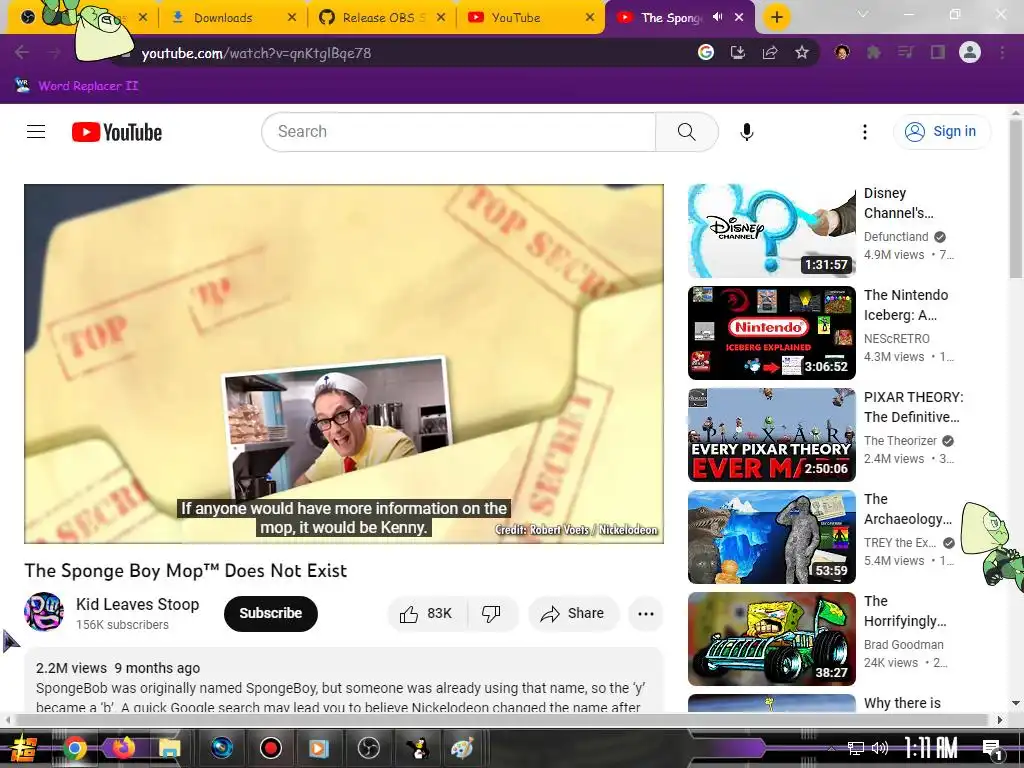This screenshot has width=1024, height=768.
Task: Open the red record app in taskbar
Action: [x=270, y=748]
